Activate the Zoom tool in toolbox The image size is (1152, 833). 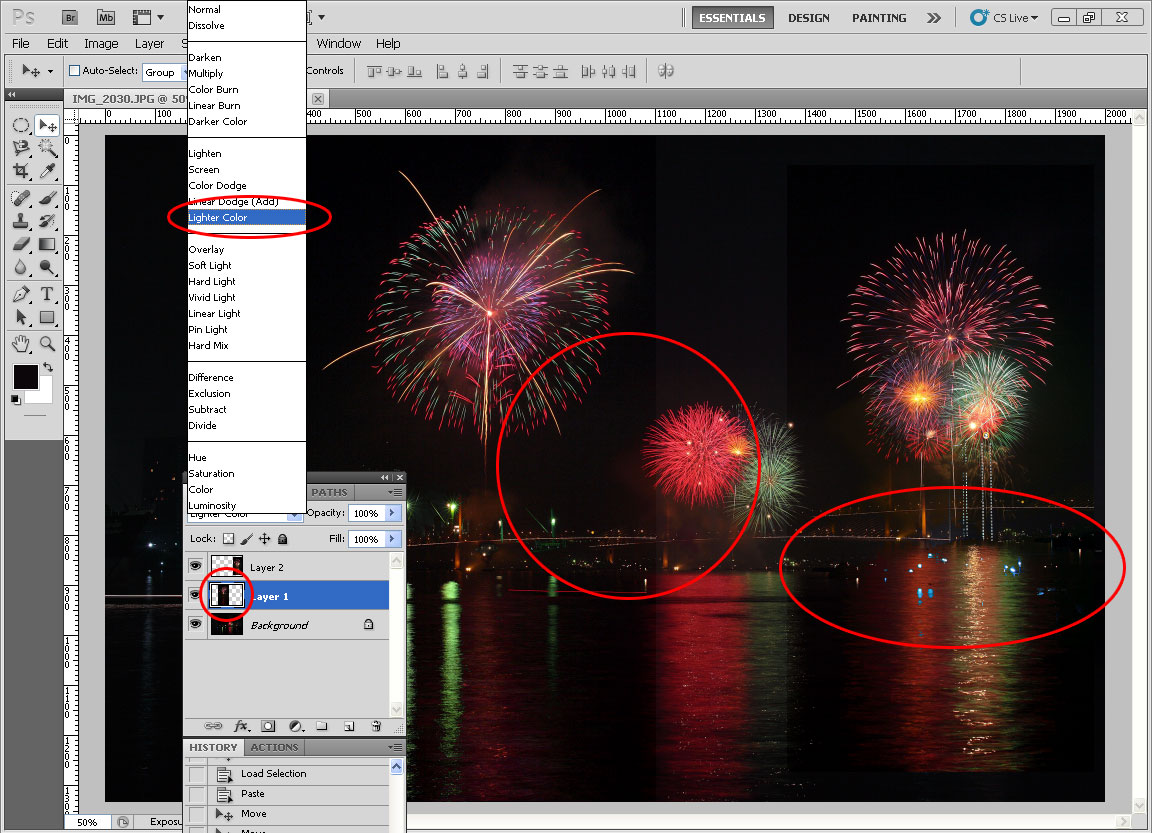coord(47,343)
